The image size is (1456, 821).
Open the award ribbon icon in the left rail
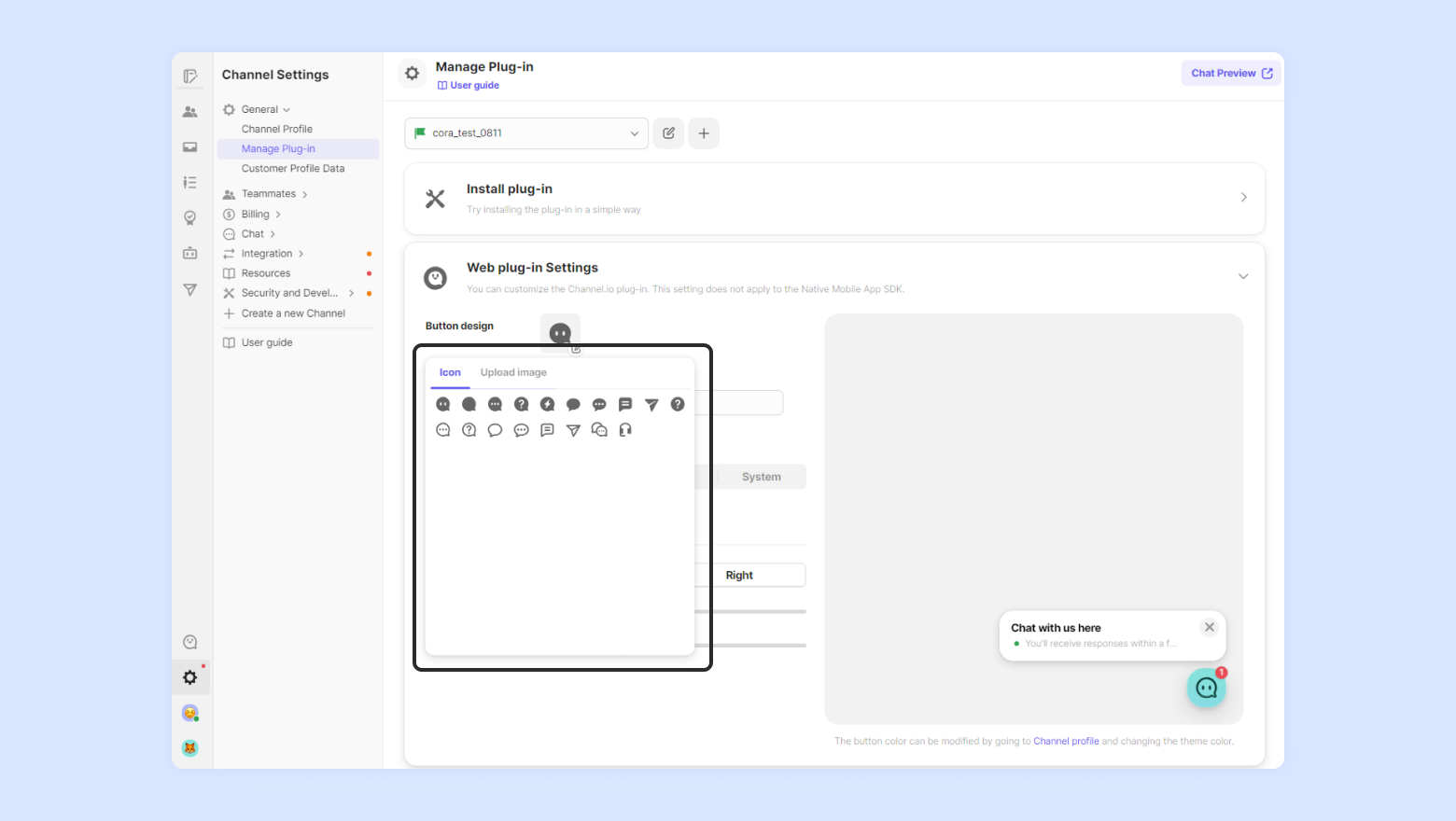(190, 218)
